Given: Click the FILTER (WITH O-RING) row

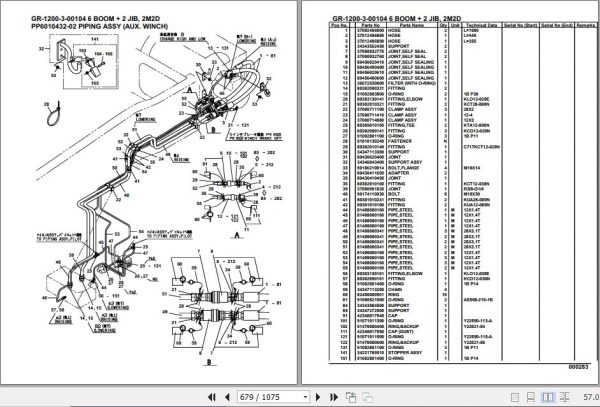Looking at the screenshot, I should point(463,83).
